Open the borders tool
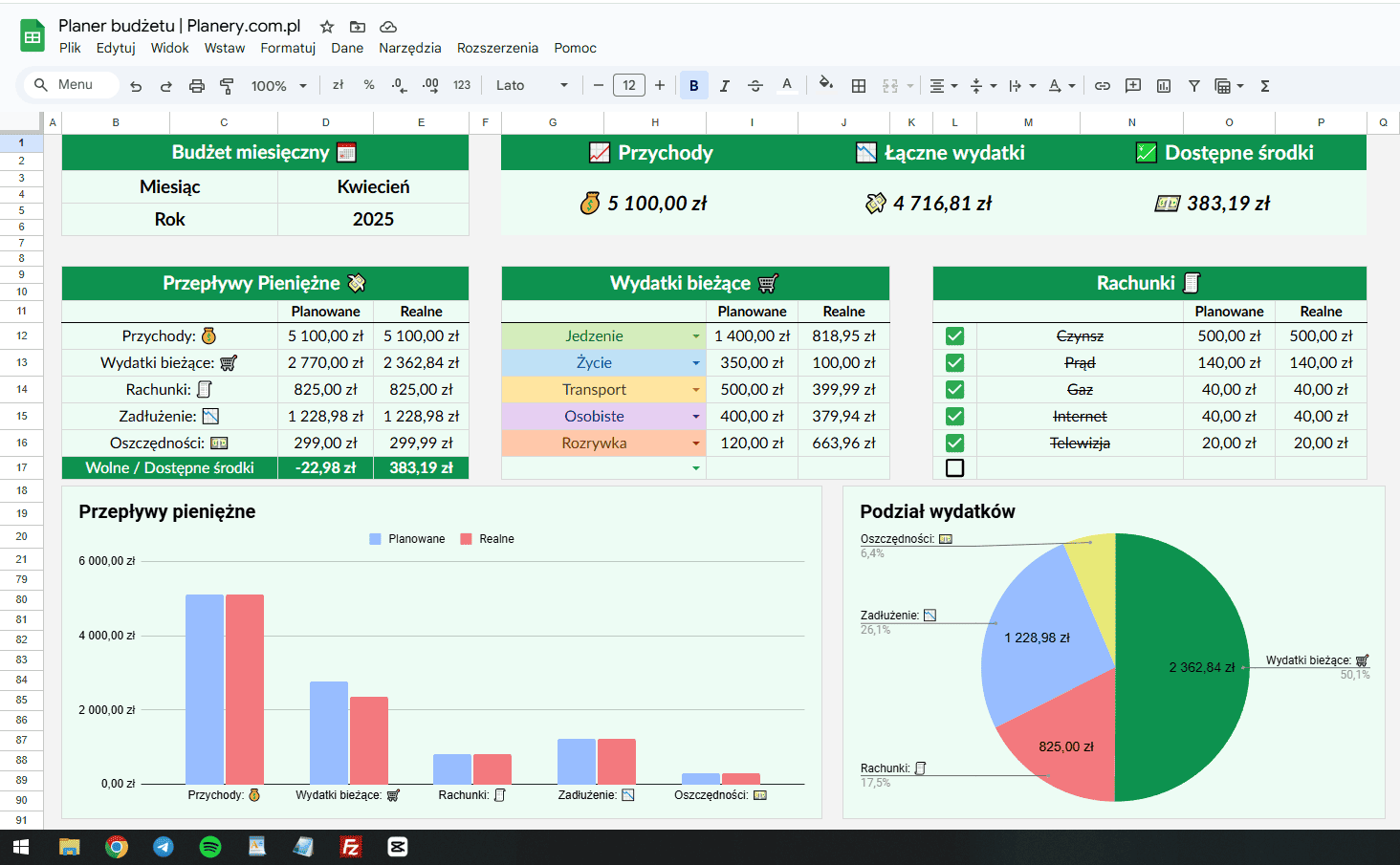 859,86
